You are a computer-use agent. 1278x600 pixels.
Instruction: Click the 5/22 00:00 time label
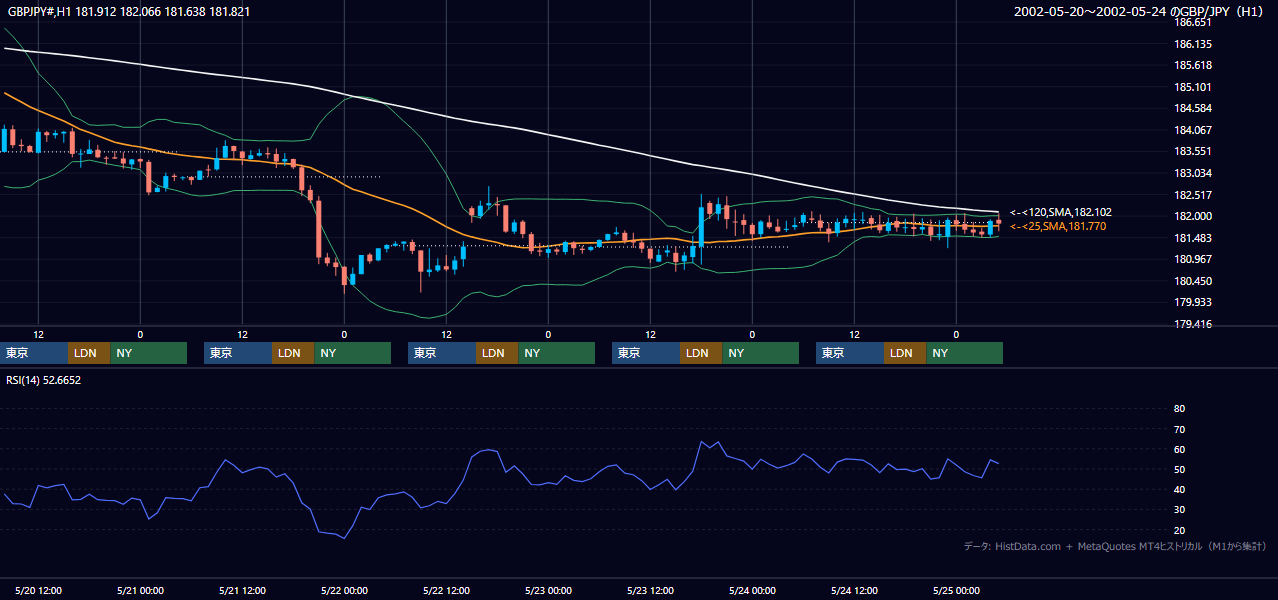[344, 590]
